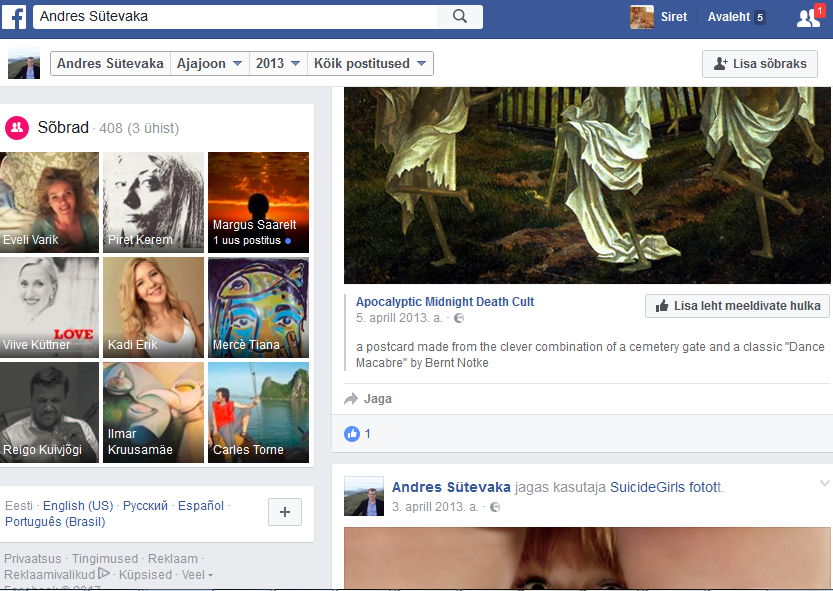Click the search magnifier button
This screenshot has height=591, width=833.
click(x=460, y=16)
